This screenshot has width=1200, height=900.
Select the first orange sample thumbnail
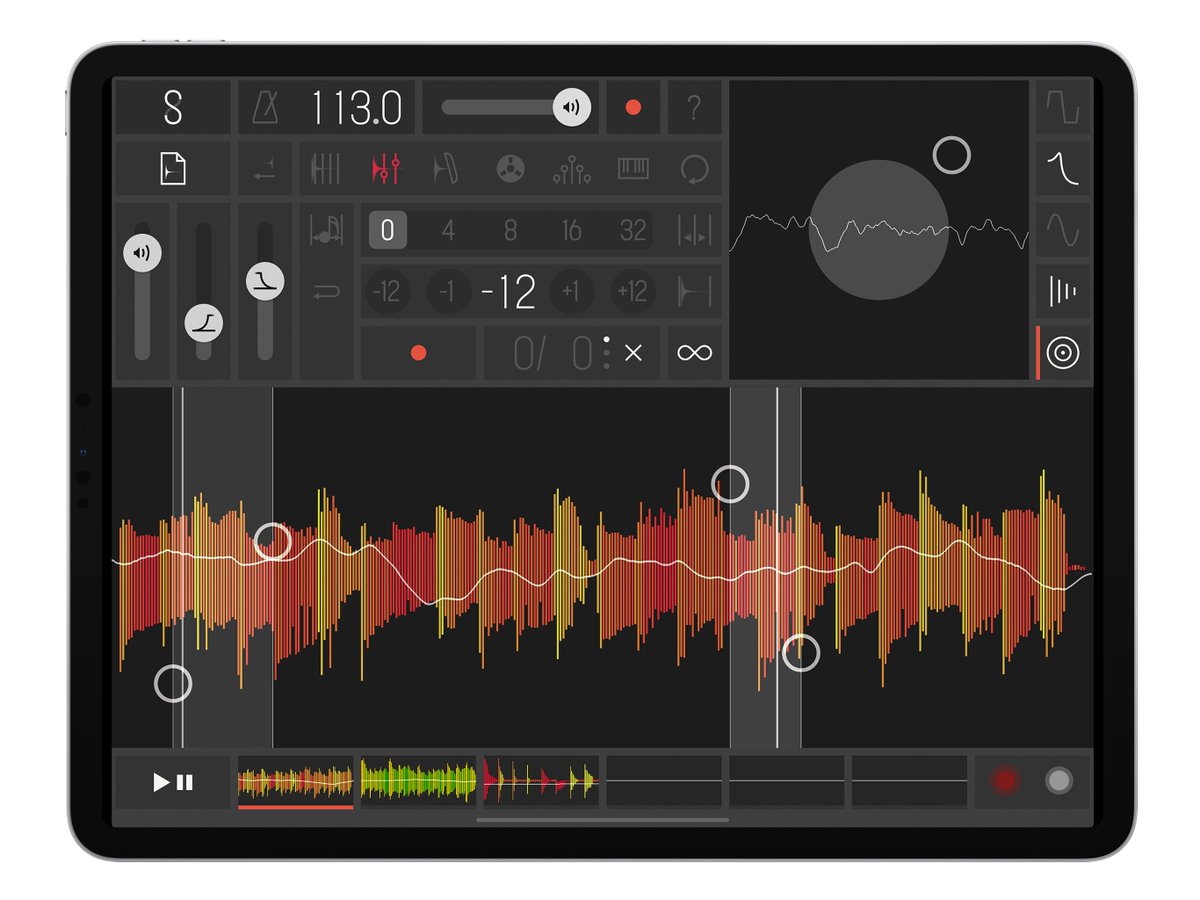(x=296, y=782)
